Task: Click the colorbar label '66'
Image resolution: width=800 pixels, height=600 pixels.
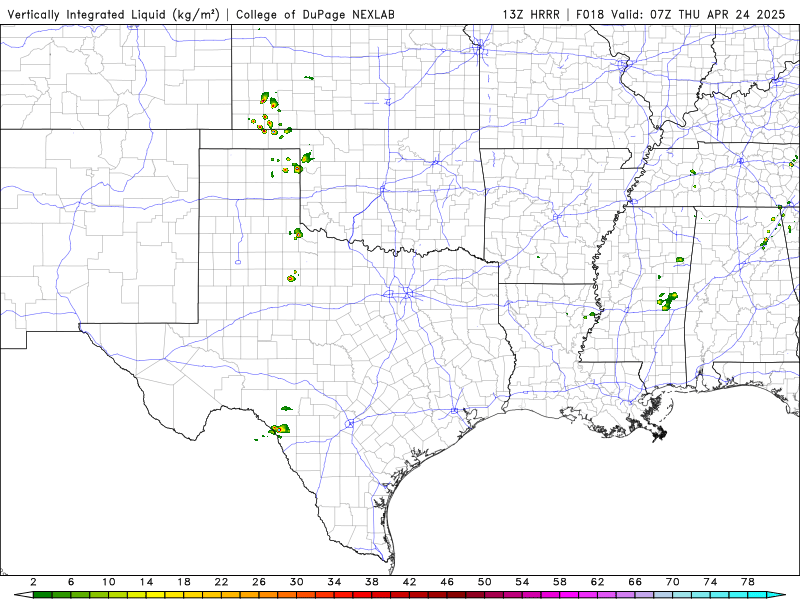Action: pos(635,582)
